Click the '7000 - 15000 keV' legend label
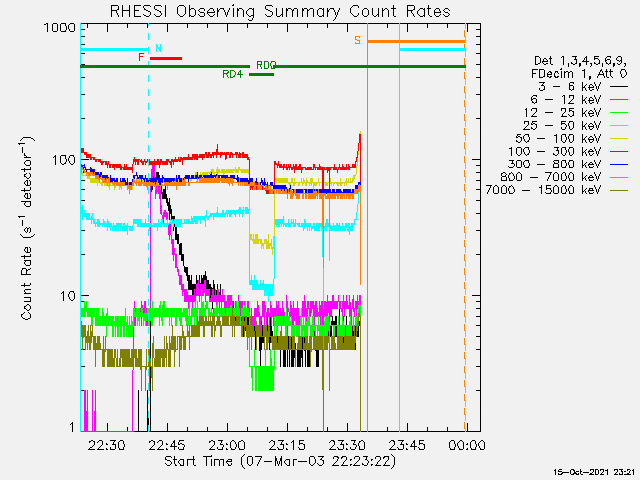Image resolution: width=640 pixels, height=480 pixels. coord(544,190)
